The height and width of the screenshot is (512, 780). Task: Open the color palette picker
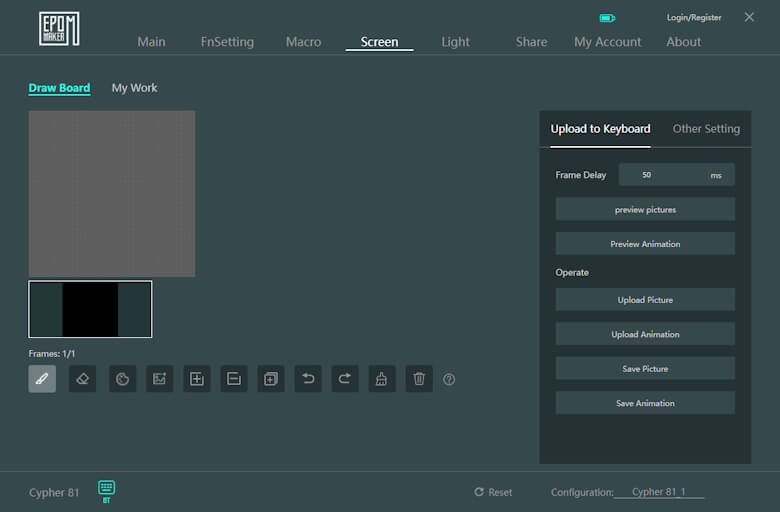(x=122, y=379)
